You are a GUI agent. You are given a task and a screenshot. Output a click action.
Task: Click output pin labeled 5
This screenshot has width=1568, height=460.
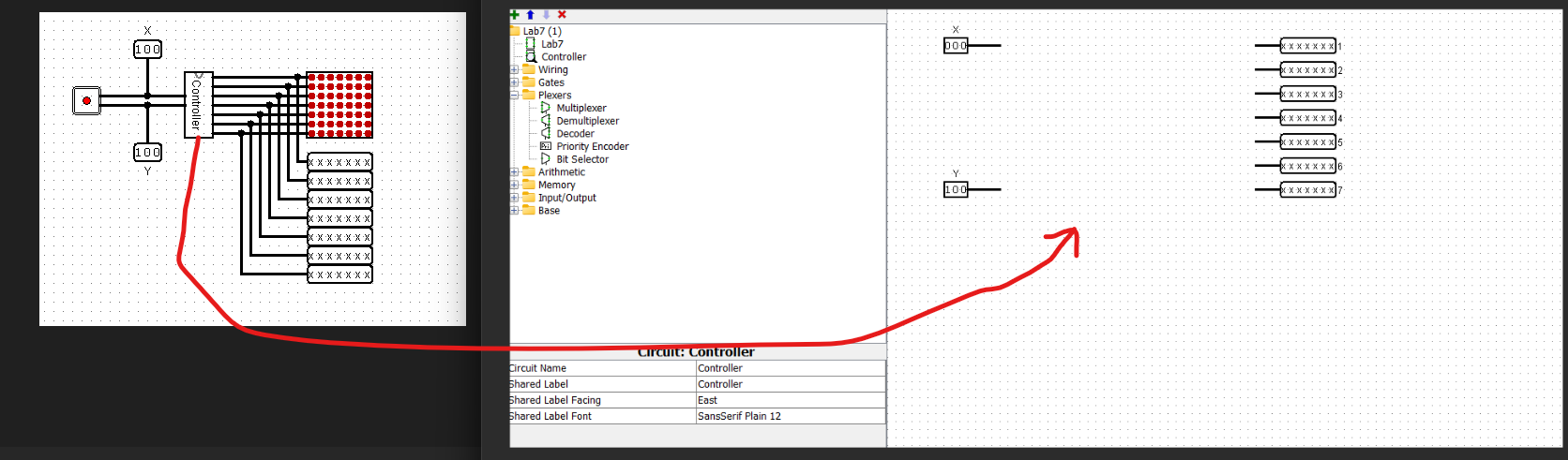(1308, 142)
